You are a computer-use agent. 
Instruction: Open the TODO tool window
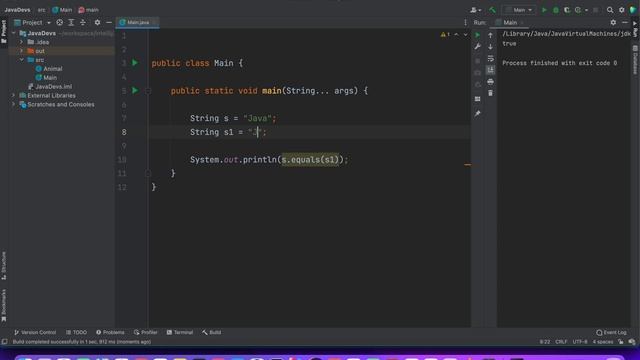pos(76,332)
